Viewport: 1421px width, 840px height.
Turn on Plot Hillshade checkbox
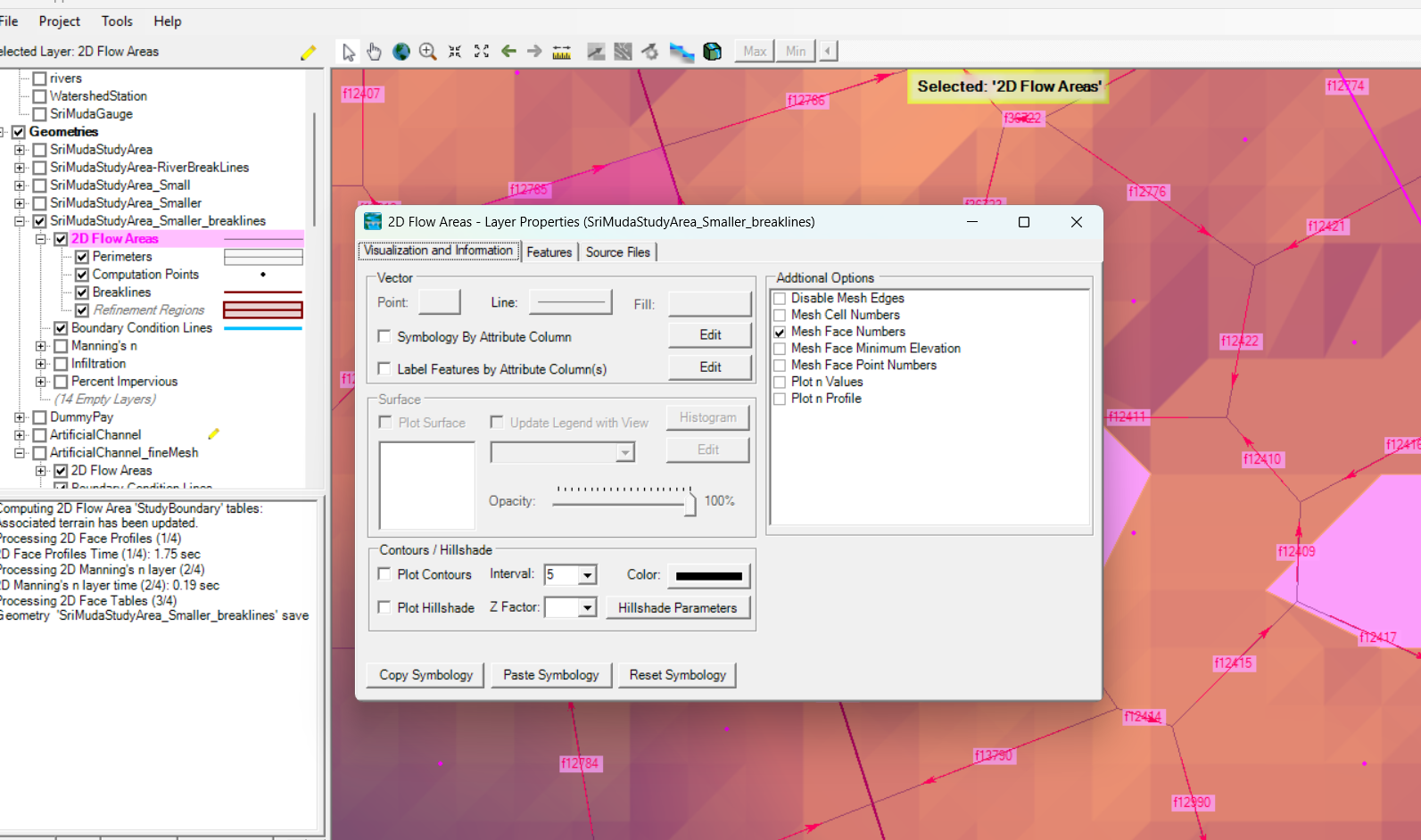click(384, 607)
